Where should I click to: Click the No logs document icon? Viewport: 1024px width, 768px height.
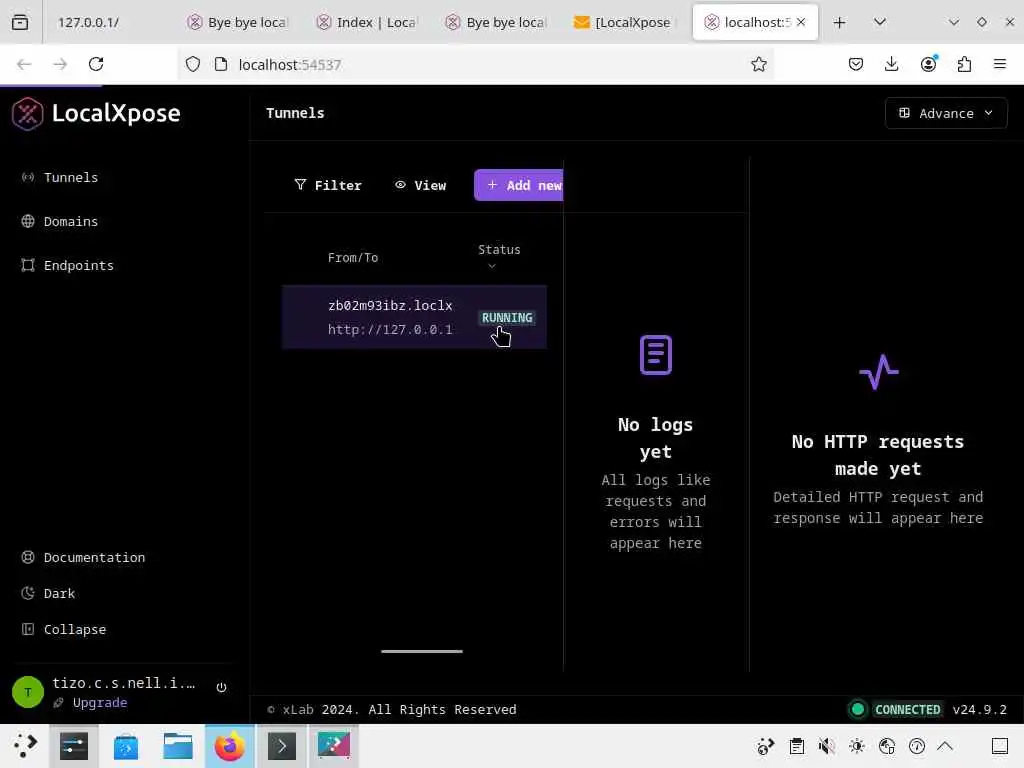click(x=656, y=355)
